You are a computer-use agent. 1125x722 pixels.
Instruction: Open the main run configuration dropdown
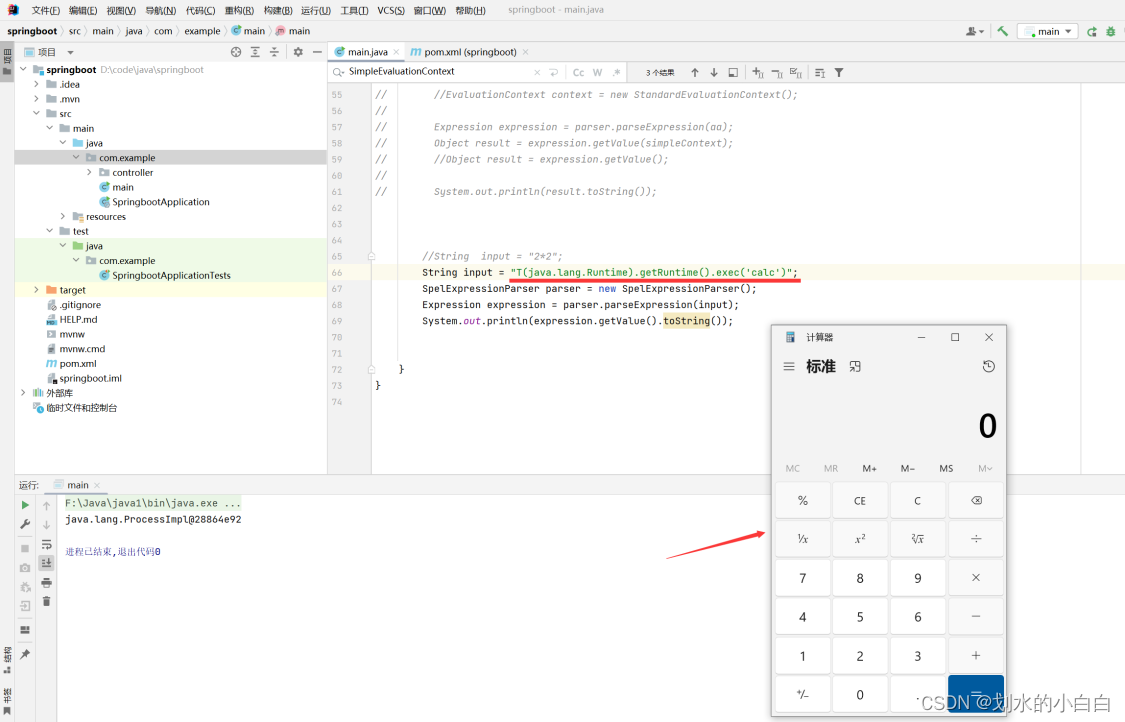(1048, 32)
